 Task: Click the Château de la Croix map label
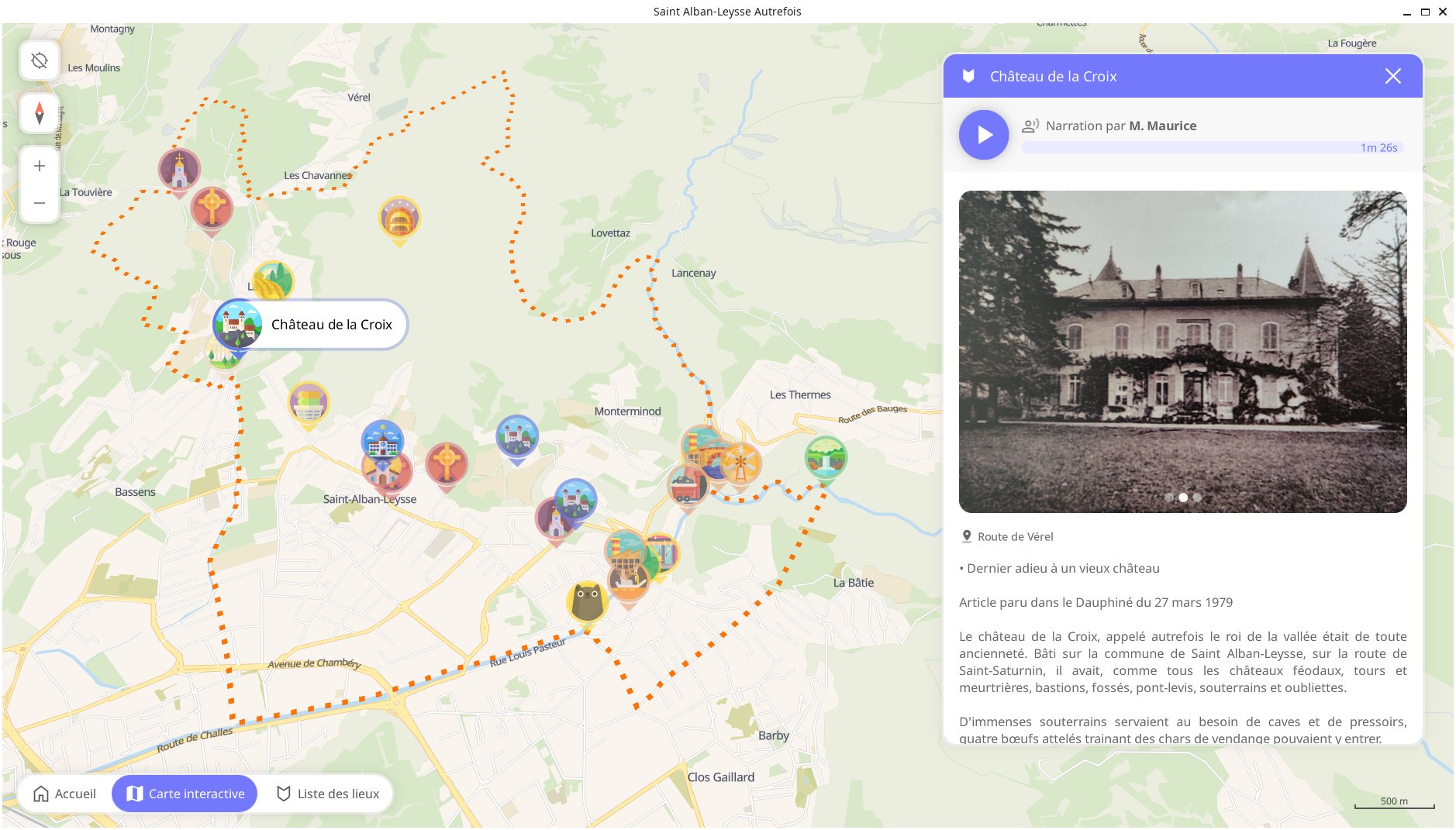tap(331, 325)
